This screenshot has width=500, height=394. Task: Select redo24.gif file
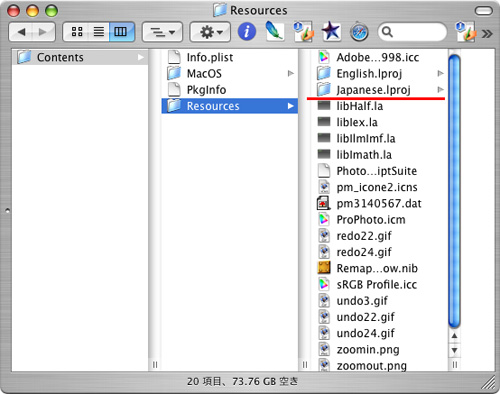[380, 252]
